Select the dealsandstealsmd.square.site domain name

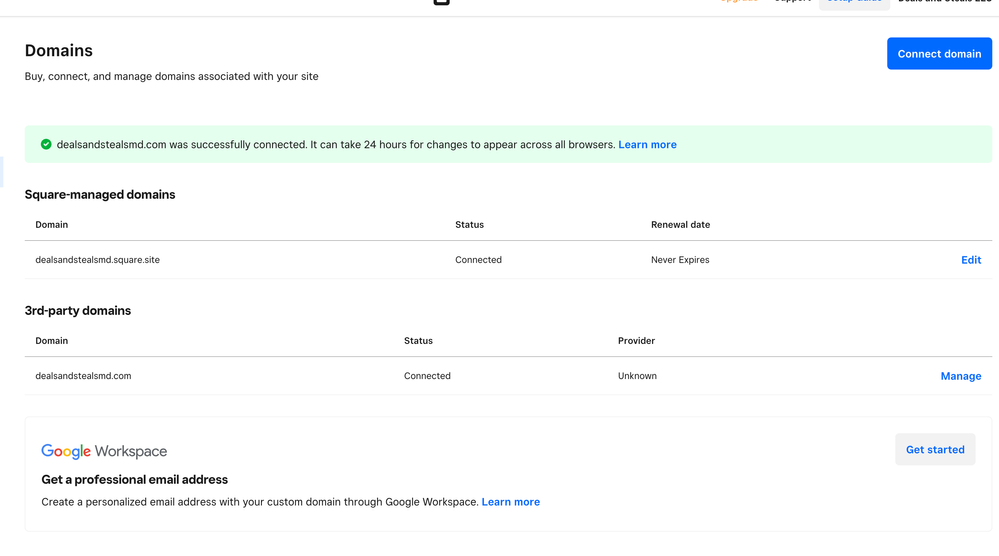point(97,260)
